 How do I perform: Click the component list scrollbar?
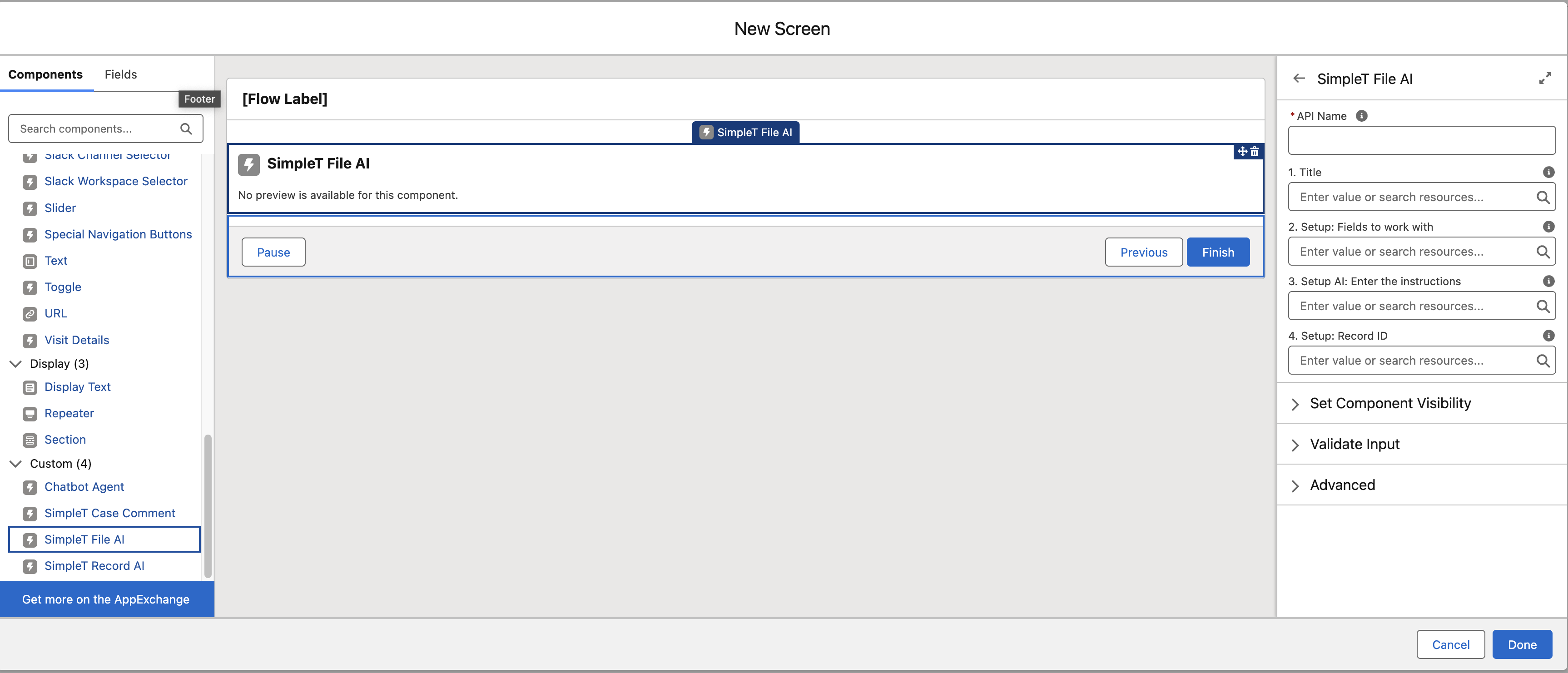208,506
